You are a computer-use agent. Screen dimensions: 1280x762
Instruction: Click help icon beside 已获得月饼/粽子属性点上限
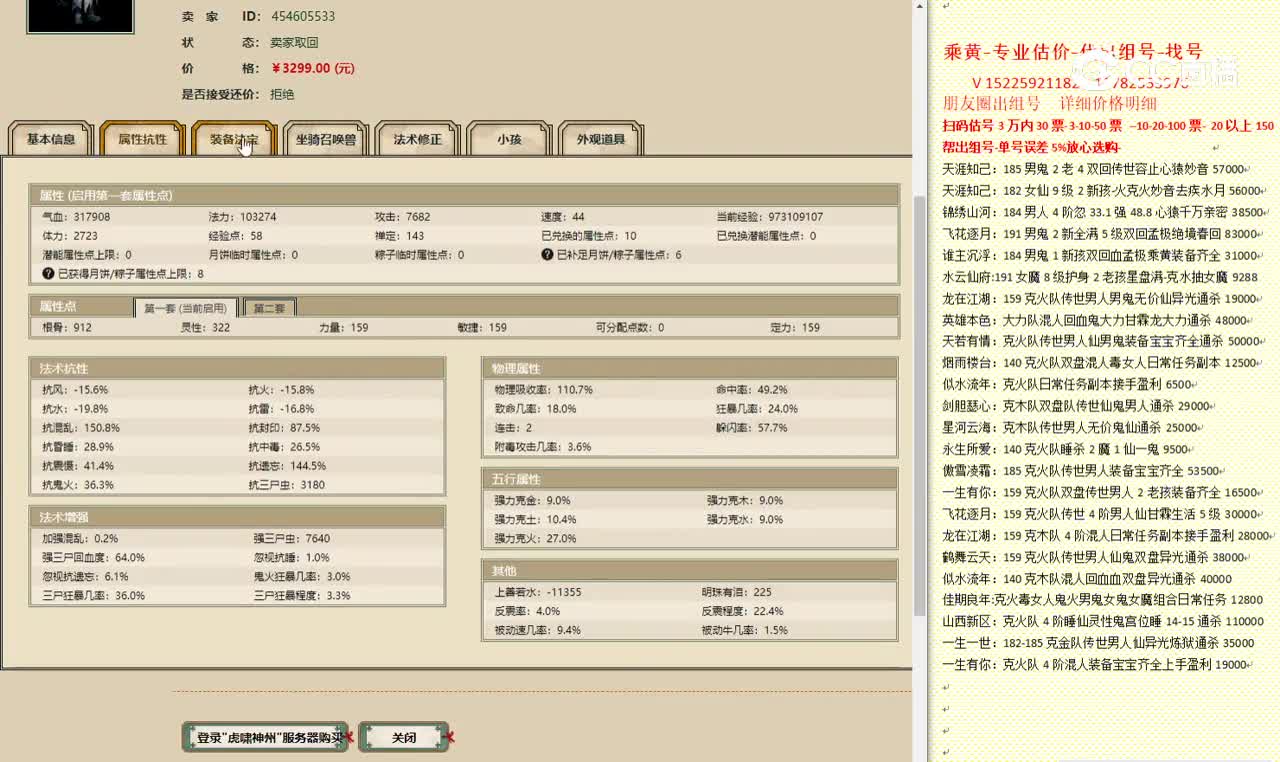[48, 273]
